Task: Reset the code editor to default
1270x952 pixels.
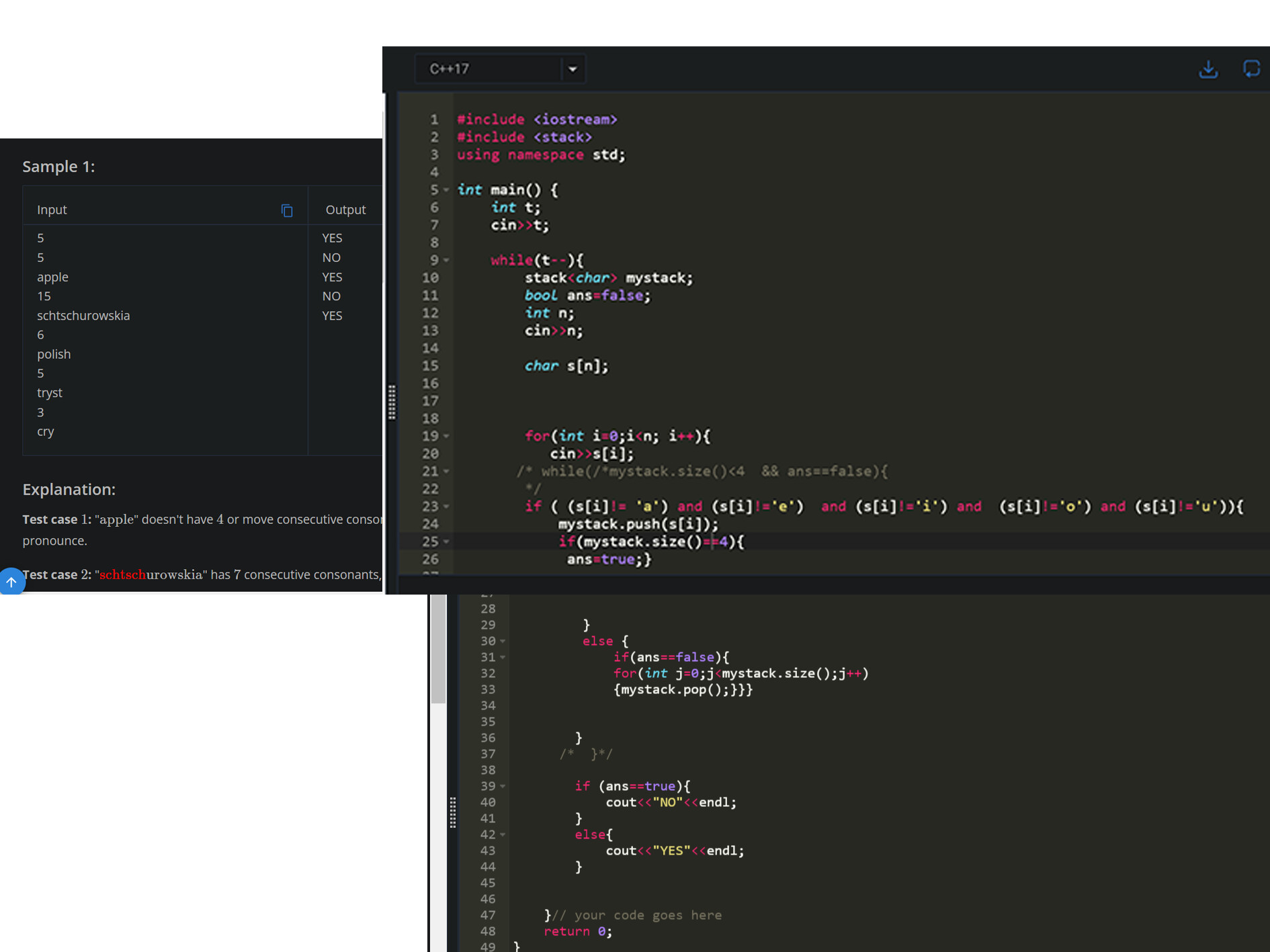Action: 1251,69
